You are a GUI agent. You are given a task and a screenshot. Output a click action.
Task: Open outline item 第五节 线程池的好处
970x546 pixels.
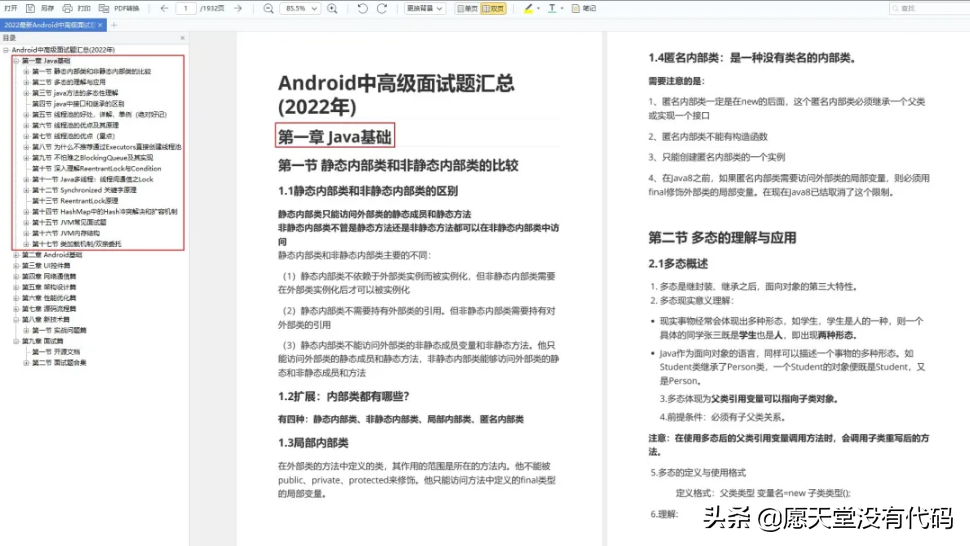coord(99,114)
